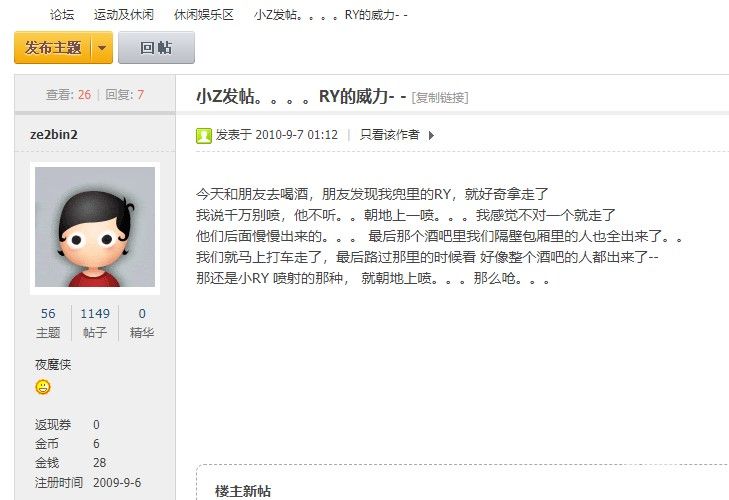Viewport: 729px width, 500px height.
Task: Click the 楼主新帖 section heading
Action: 243,491
